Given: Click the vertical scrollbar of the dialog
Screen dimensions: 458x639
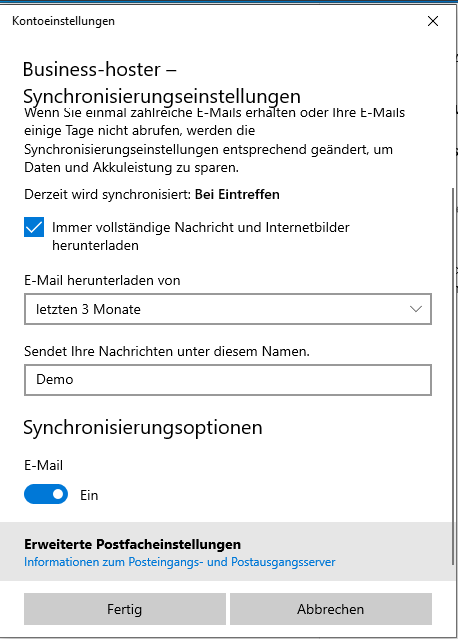Looking at the screenshot, I should pos(453,375).
